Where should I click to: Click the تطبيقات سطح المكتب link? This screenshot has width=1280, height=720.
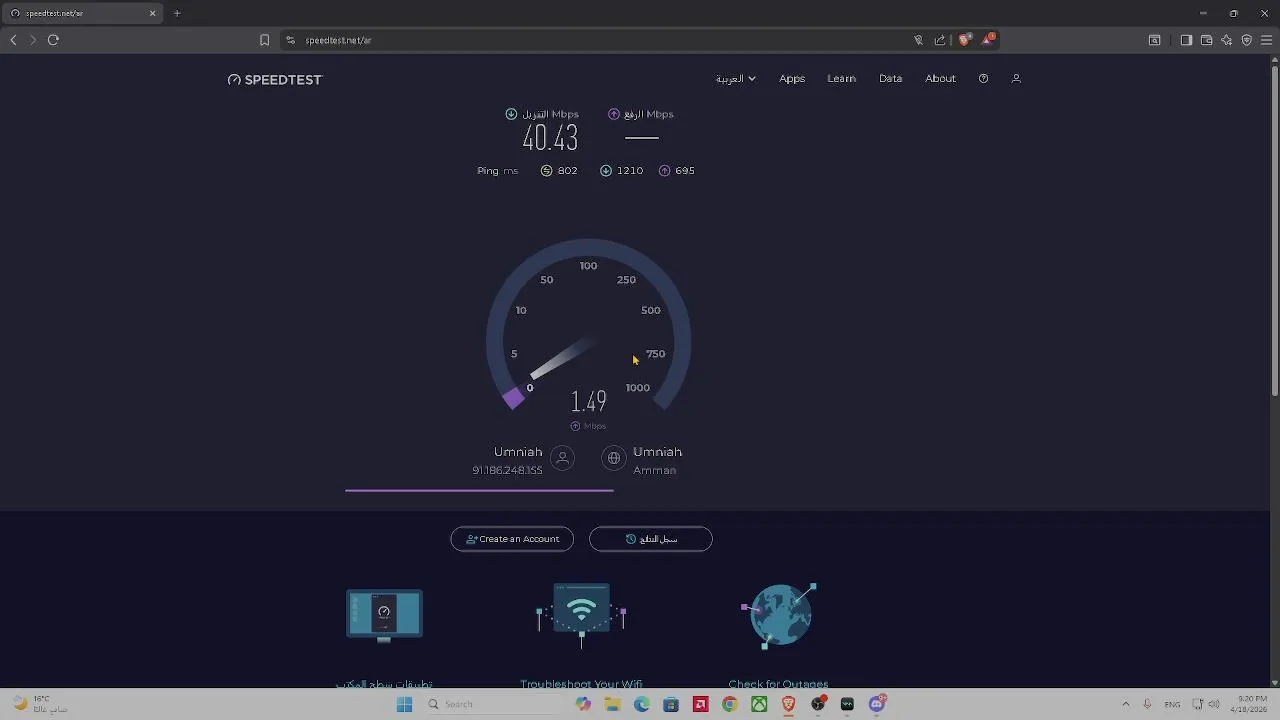click(x=384, y=684)
